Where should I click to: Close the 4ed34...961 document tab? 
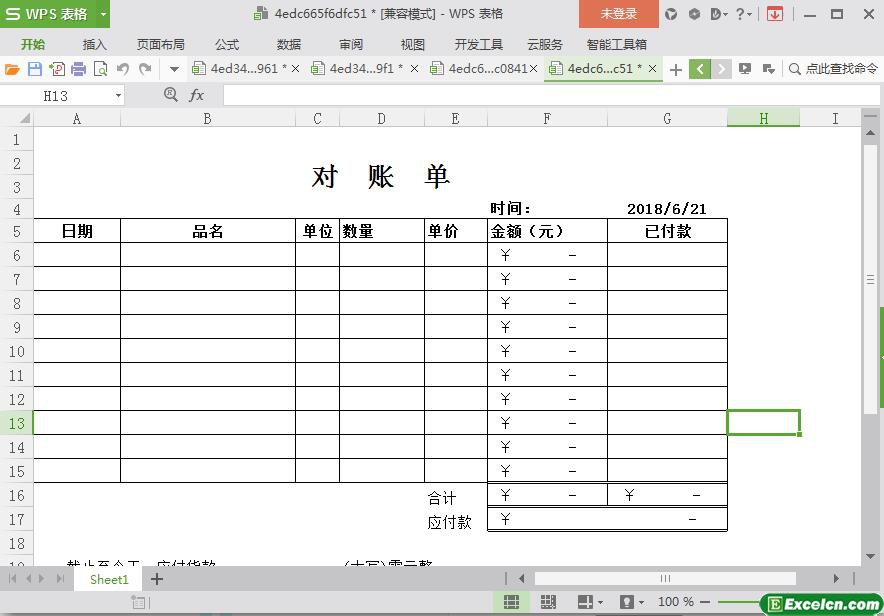(x=295, y=69)
